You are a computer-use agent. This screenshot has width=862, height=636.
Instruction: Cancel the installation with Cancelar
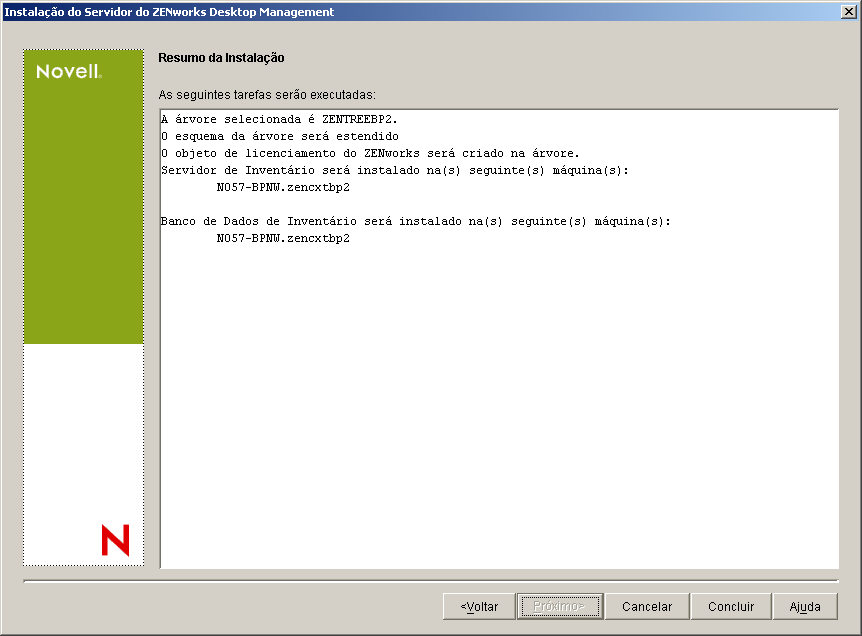coord(647,606)
